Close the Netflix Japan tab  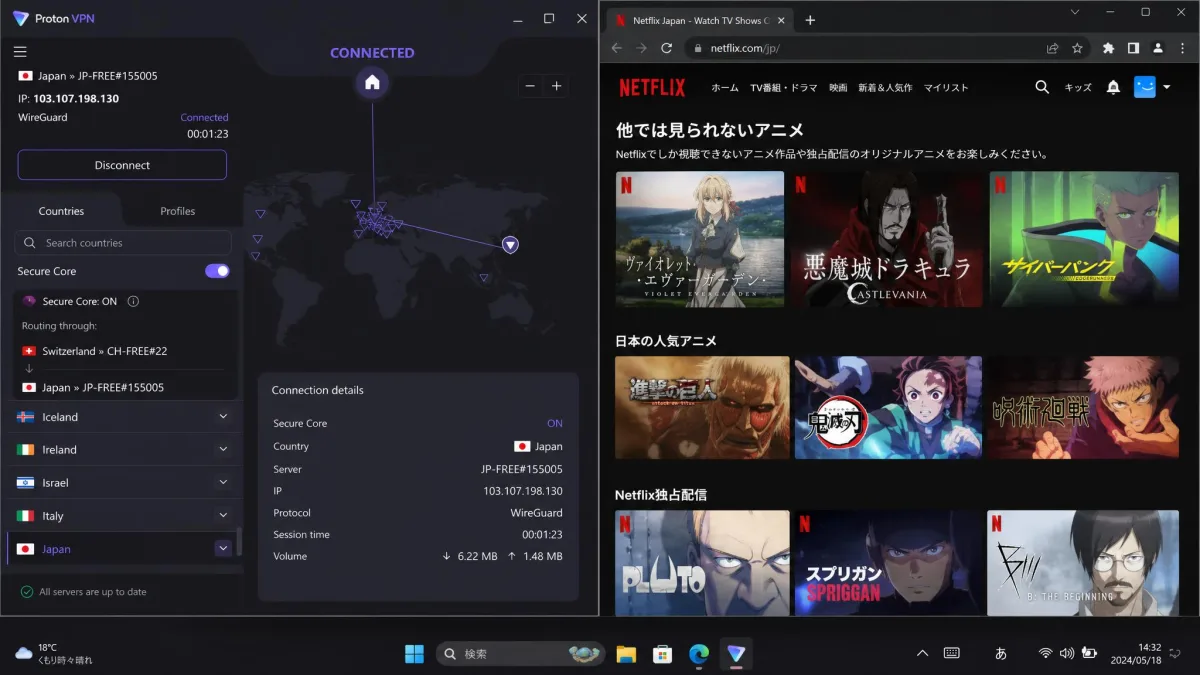coord(783,20)
